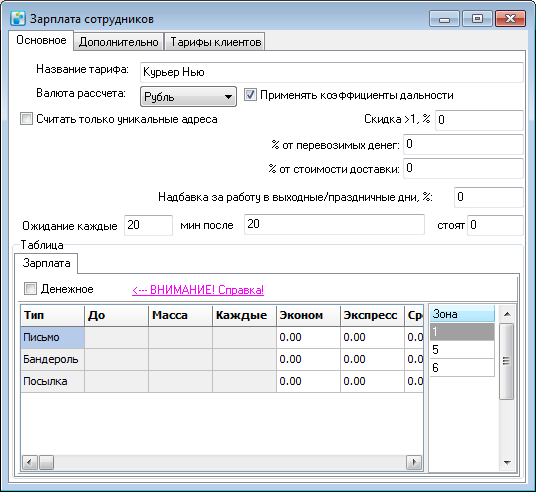Screen dimensions: 536x492
Task: Switch to the Основное tab
Action: click(x=41, y=40)
